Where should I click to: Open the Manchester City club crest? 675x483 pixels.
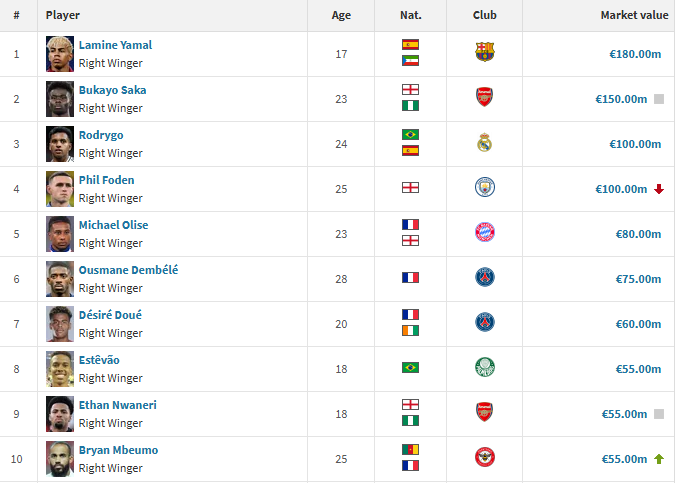[485, 187]
